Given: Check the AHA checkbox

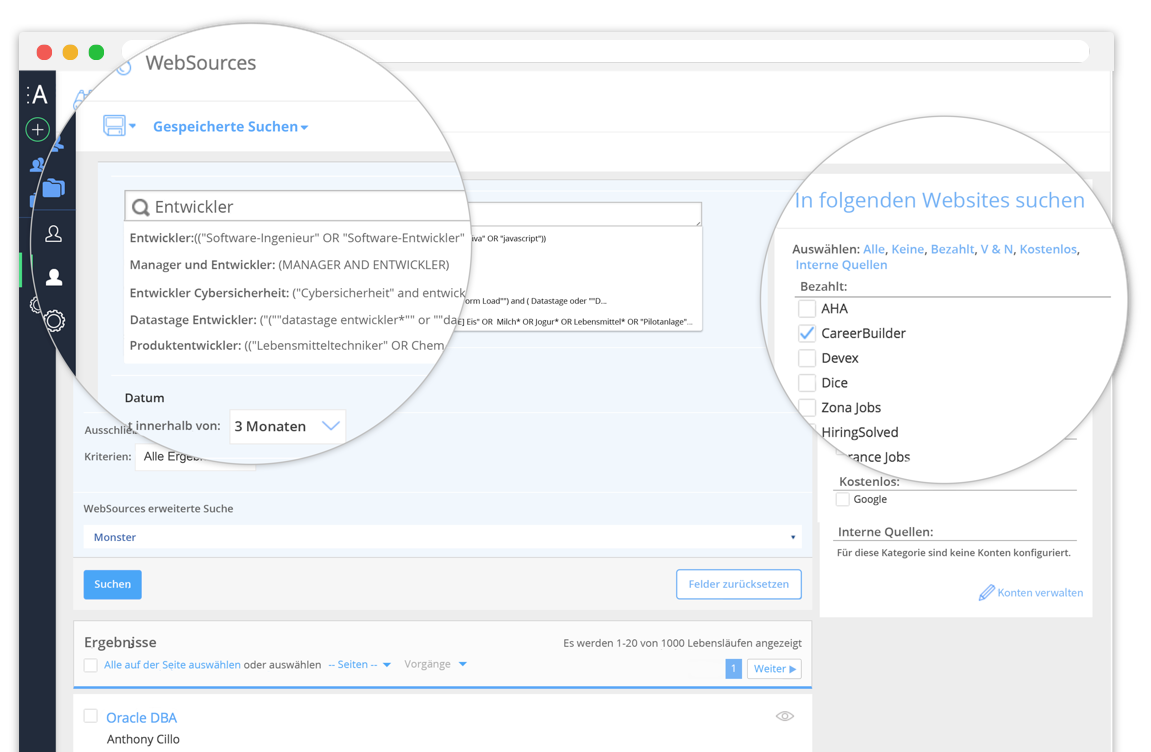Looking at the screenshot, I should click(807, 308).
